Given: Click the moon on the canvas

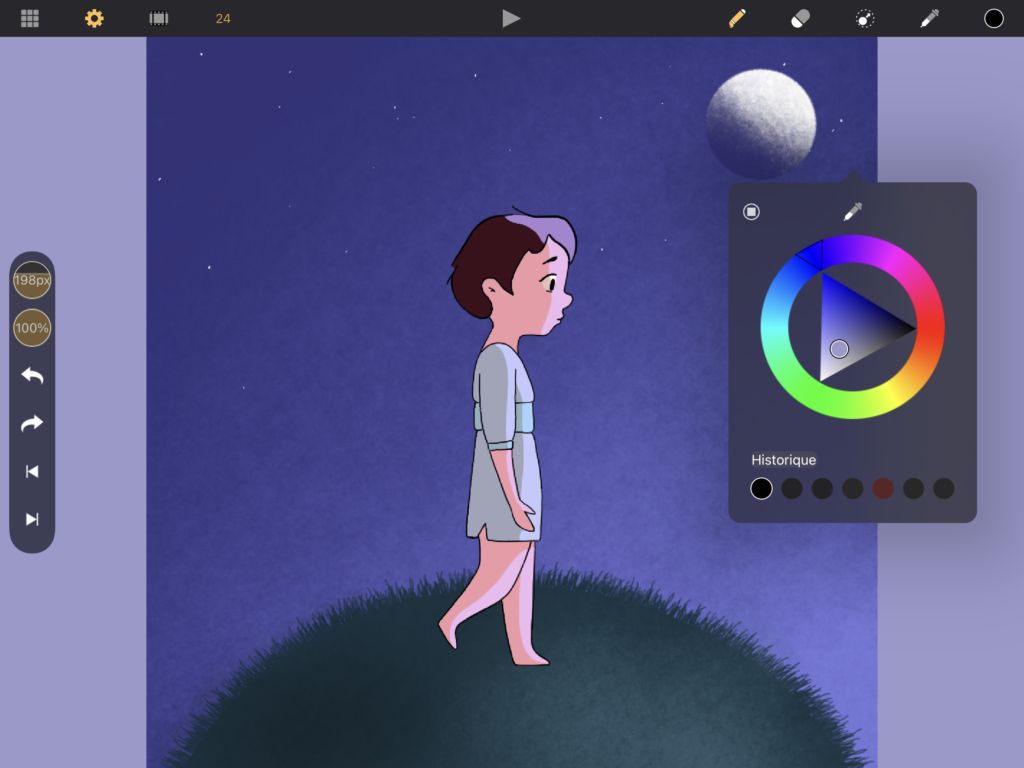Looking at the screenshot, I should pyautogui.click(x=761, y=123).
